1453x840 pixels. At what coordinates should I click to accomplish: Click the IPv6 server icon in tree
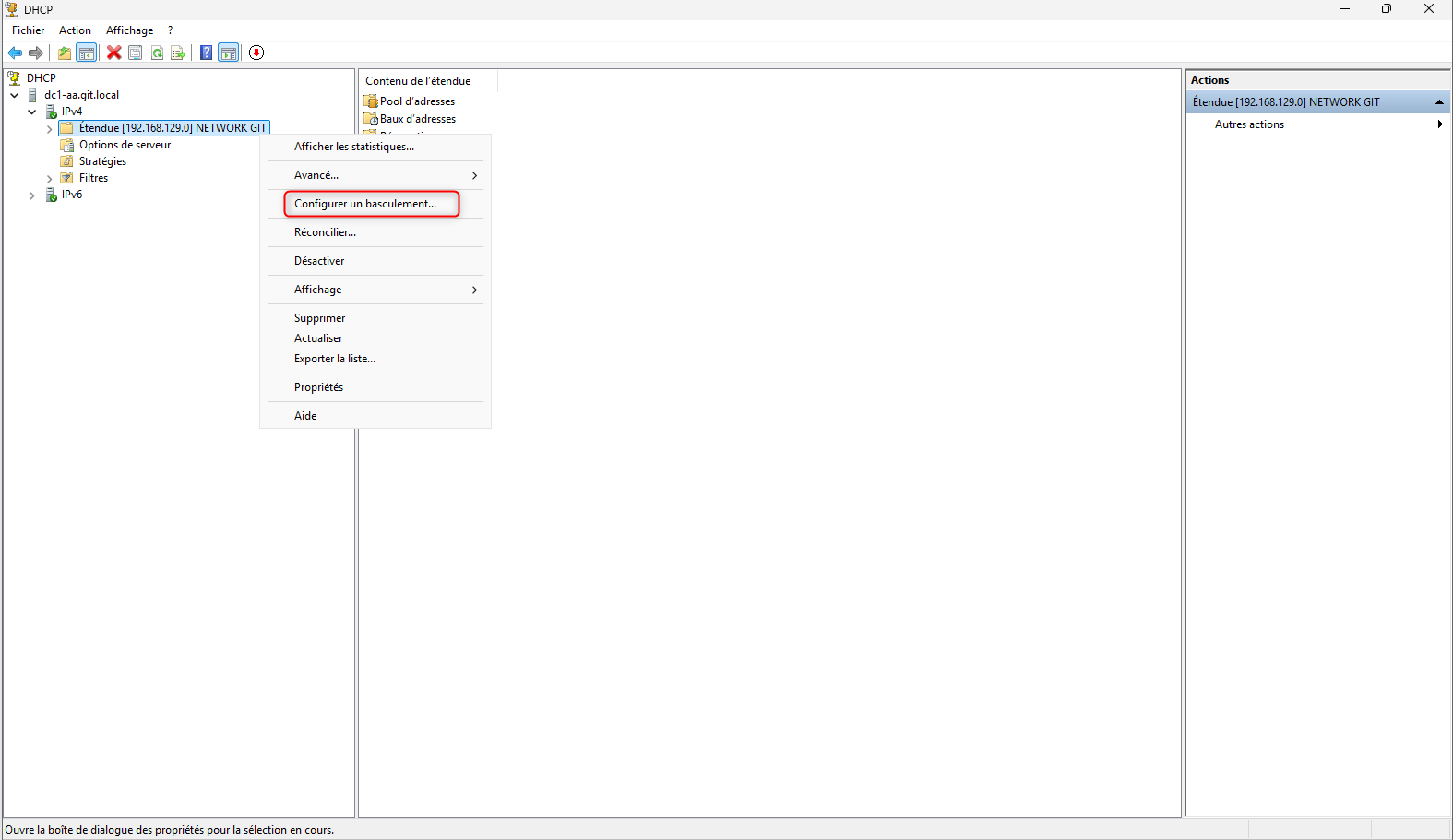click(52, 195)
